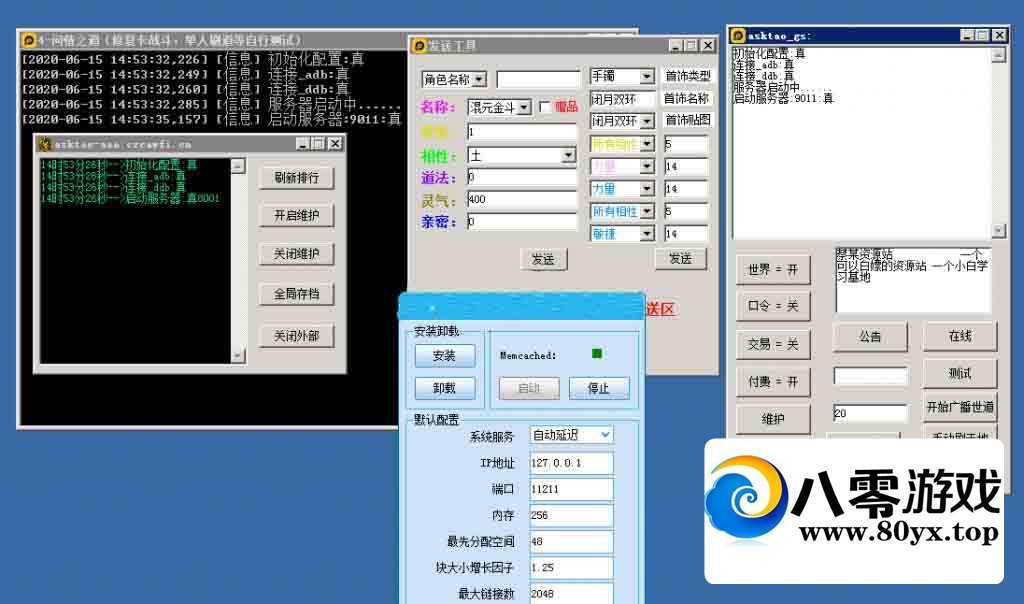The image size is (1024, 604).
Task: Click the 道法 value field
Action: [x=522, y=177]
